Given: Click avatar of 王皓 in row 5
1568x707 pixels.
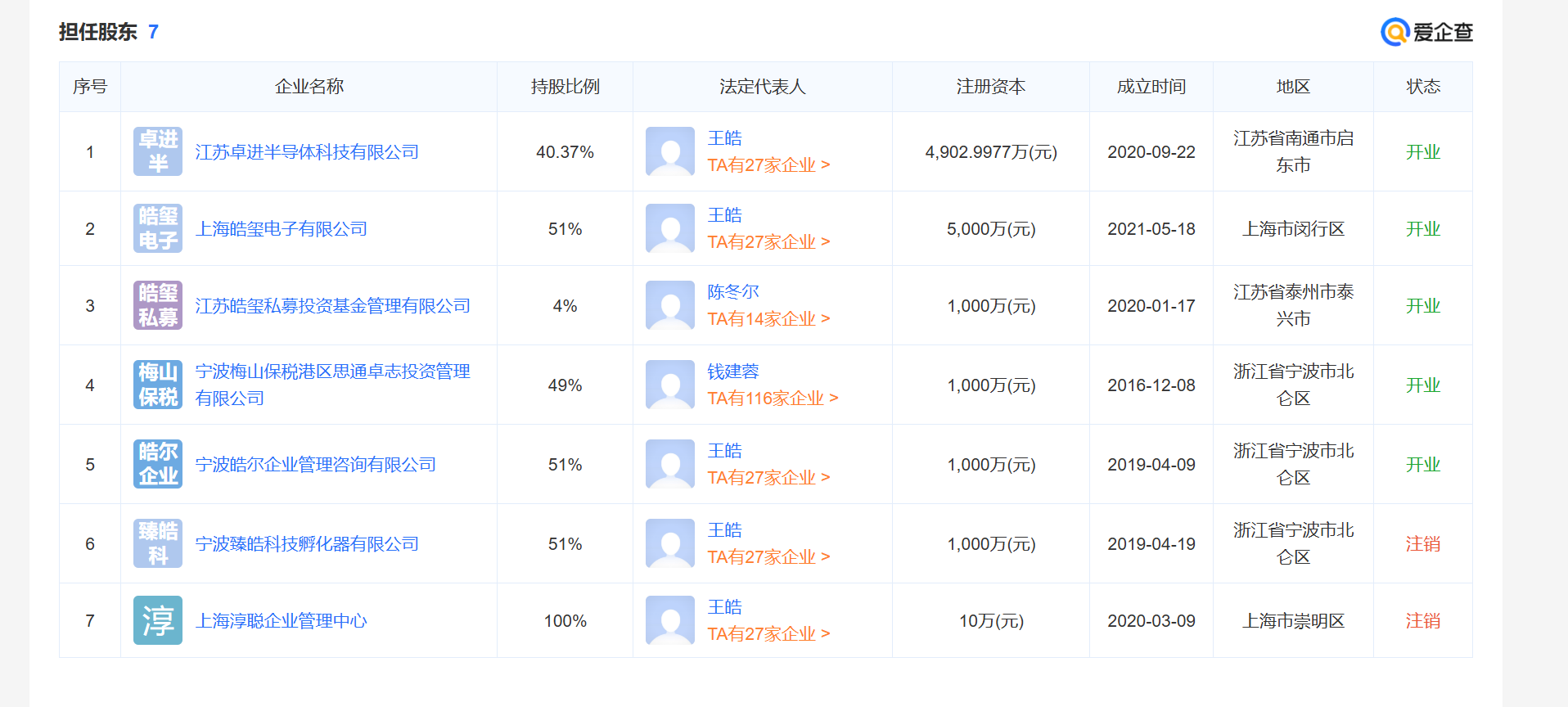Looking at the screenshot, I should tap(670, 464).
